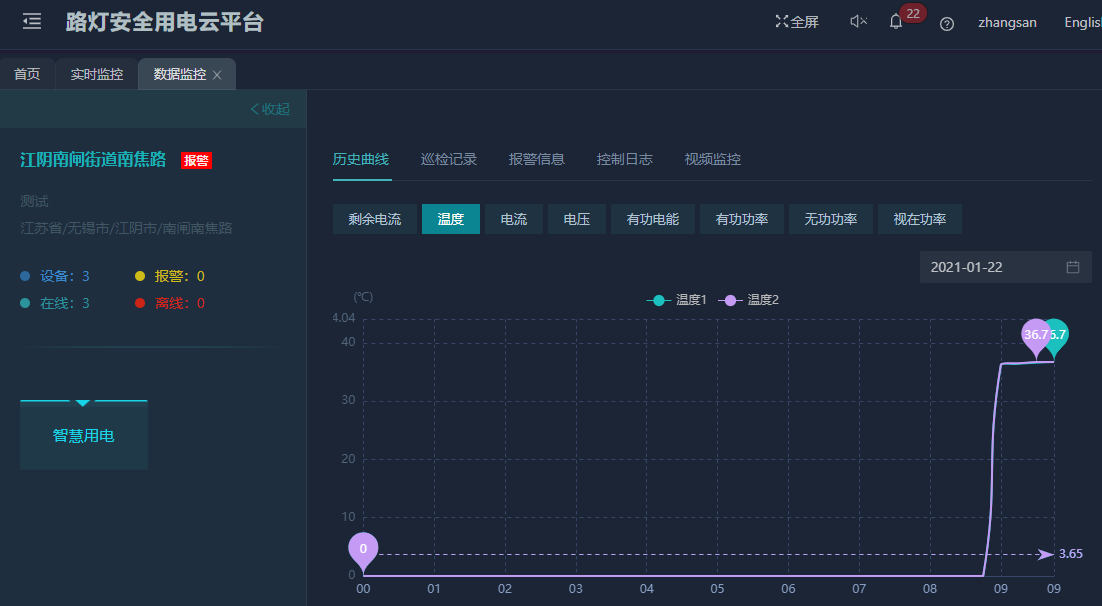Toggle the 温度2 legend series
The width and height of the screenshot is (1102, 606).
pos(749,300)
